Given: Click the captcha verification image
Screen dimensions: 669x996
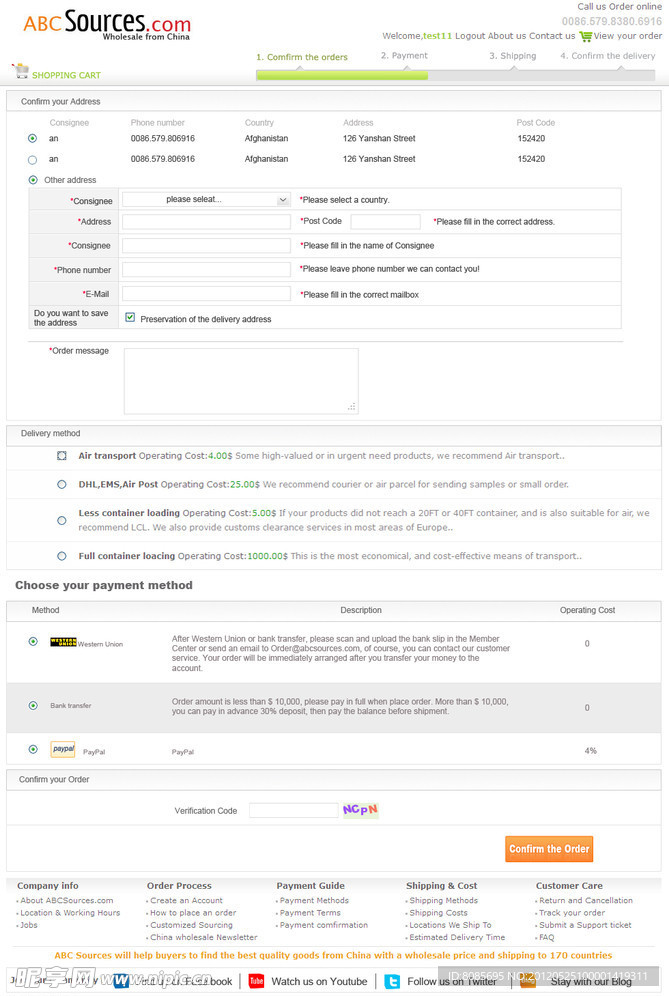Looking at the screenshot, I should pos(360,810).
